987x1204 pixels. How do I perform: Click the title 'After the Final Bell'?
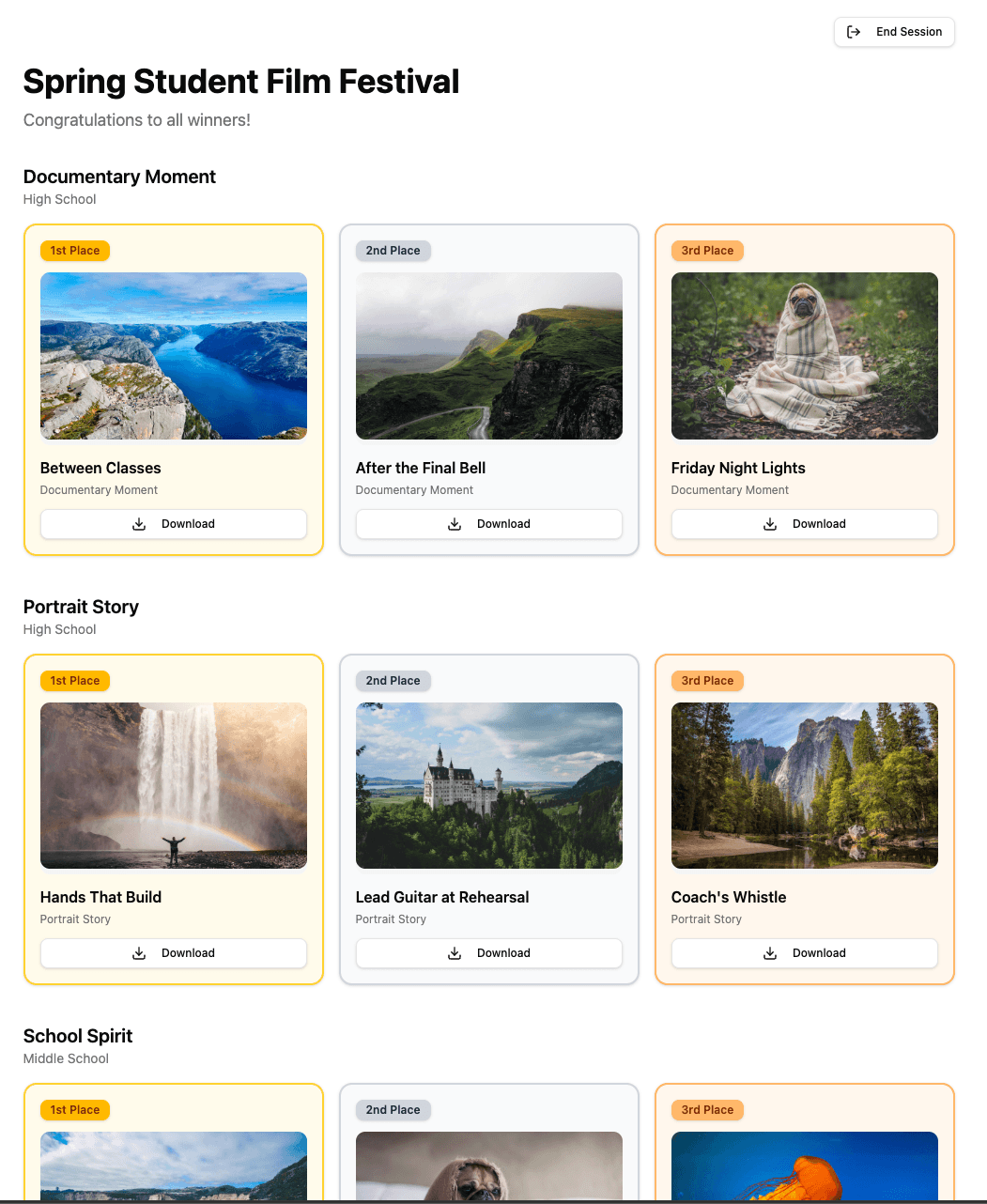[x=421, y=468]
